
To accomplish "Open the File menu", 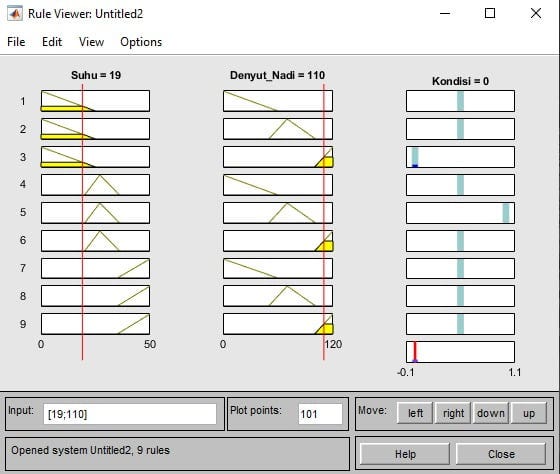I will [x=16, y=42].
